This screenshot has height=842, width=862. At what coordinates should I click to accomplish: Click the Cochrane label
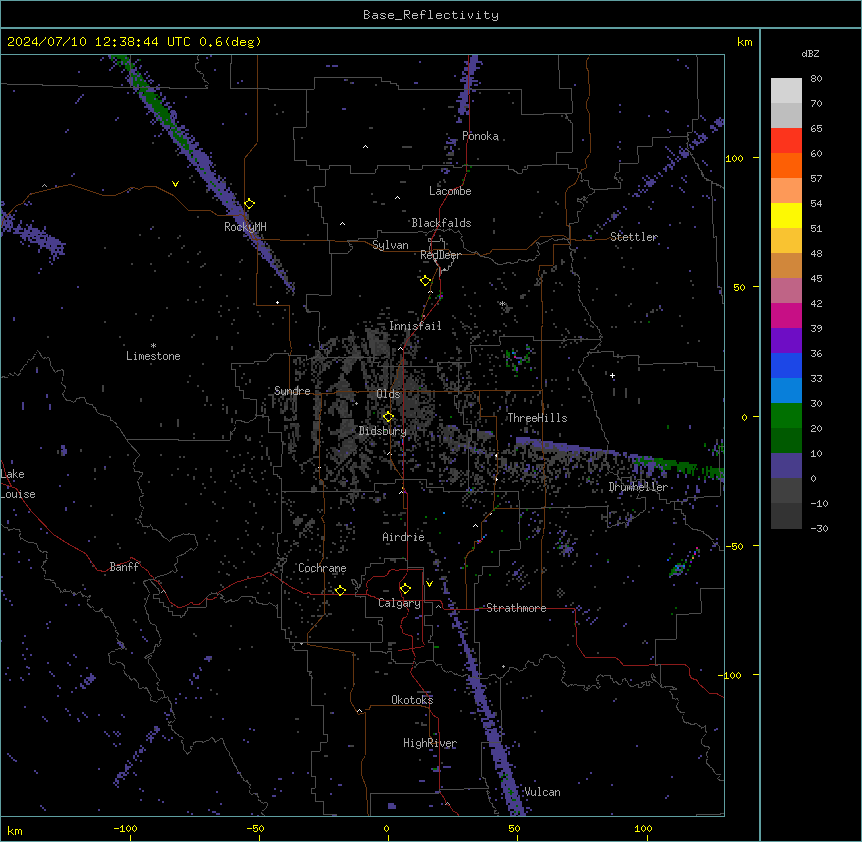coord(322,568)
